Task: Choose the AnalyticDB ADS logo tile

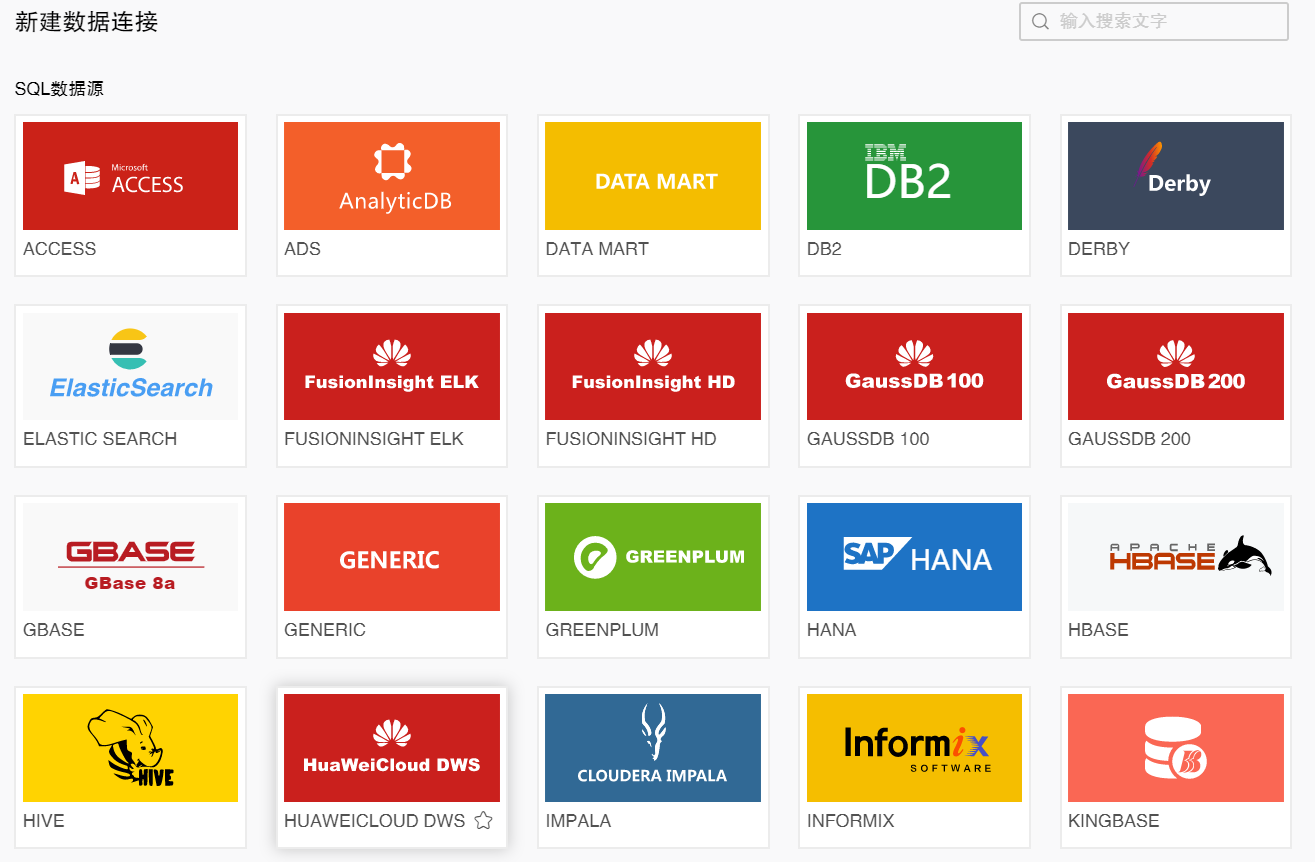Action: click(x=392, y=176)
